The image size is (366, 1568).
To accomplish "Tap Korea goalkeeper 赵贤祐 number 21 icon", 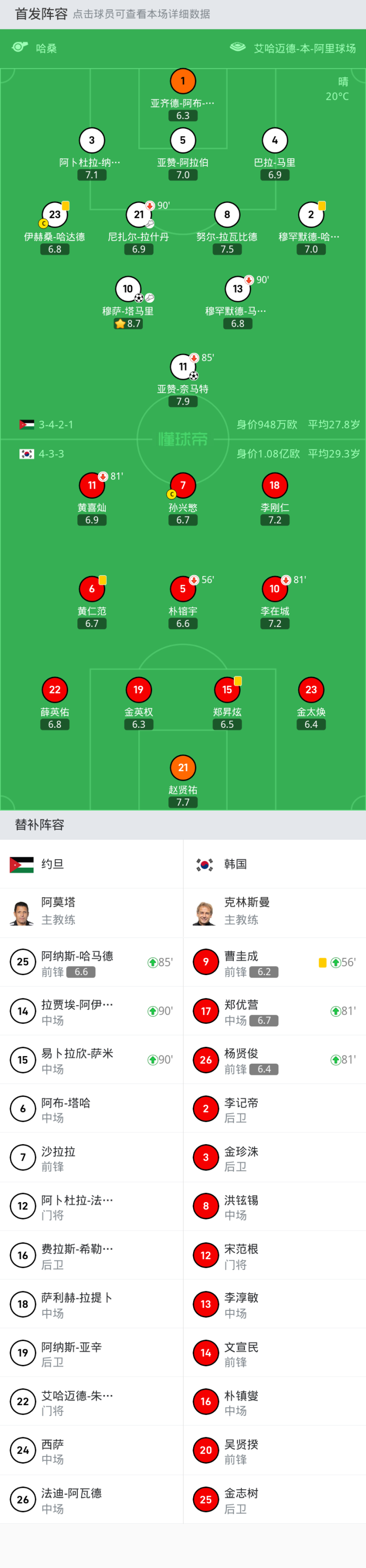I will (x=182, y=767).
